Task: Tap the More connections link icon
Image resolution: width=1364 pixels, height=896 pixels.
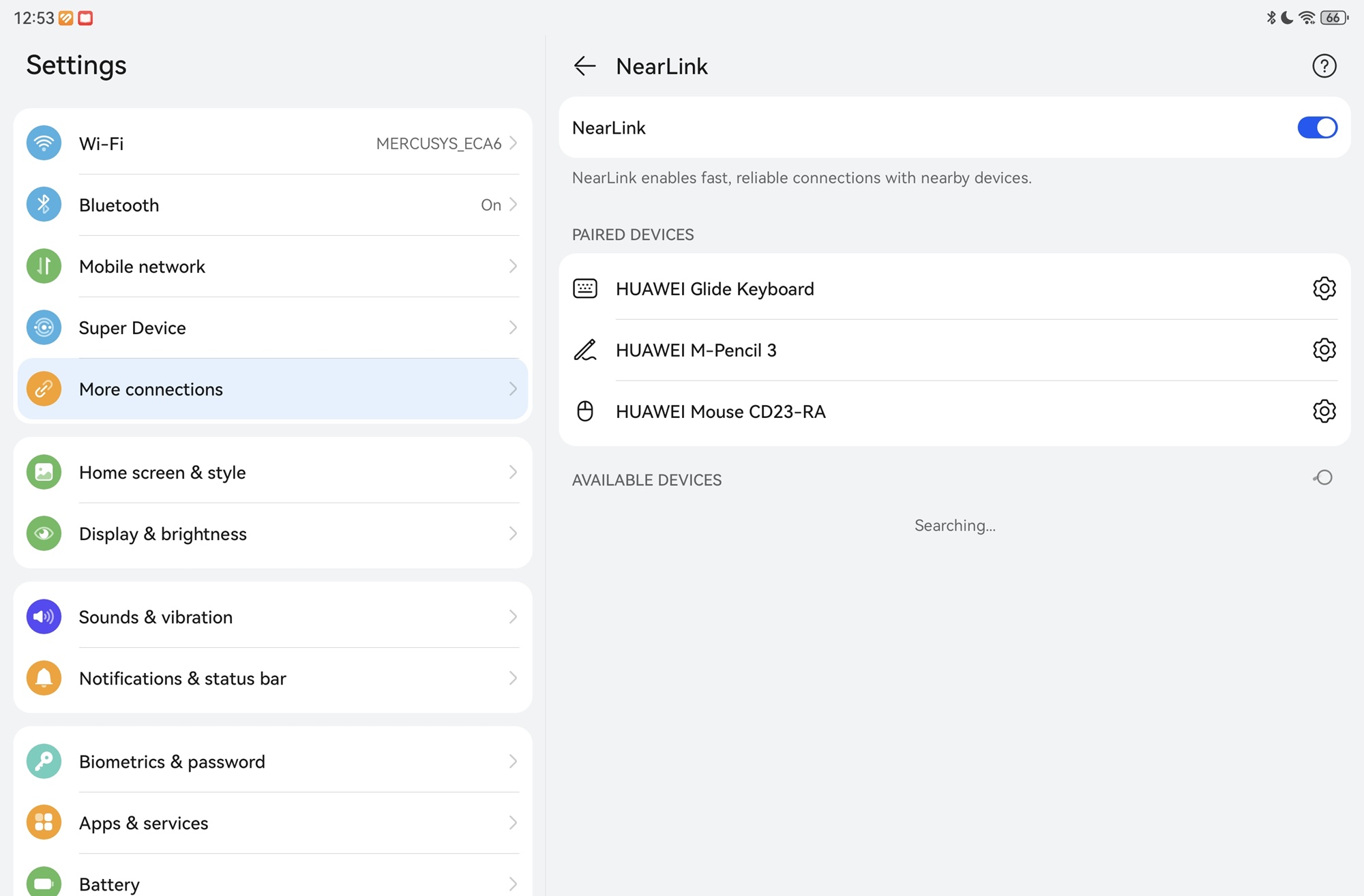Action: tap(44, 389)
